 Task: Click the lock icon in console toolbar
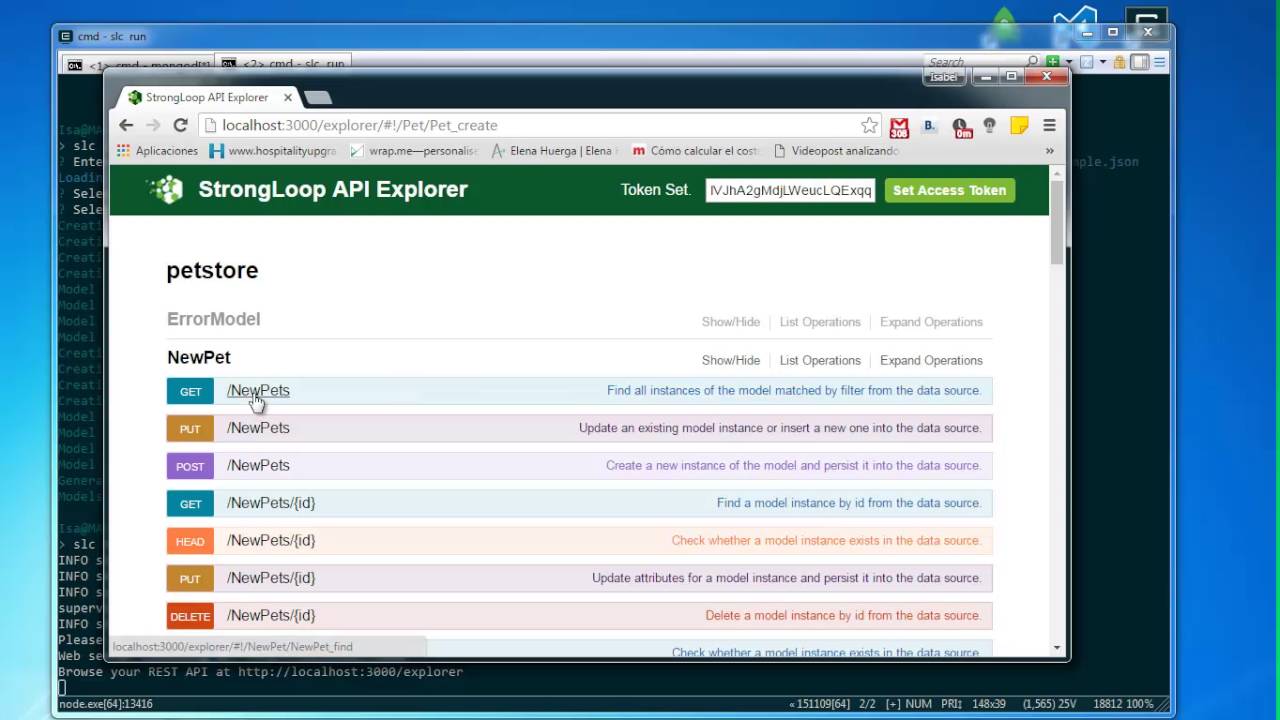tap(1119, 62)
